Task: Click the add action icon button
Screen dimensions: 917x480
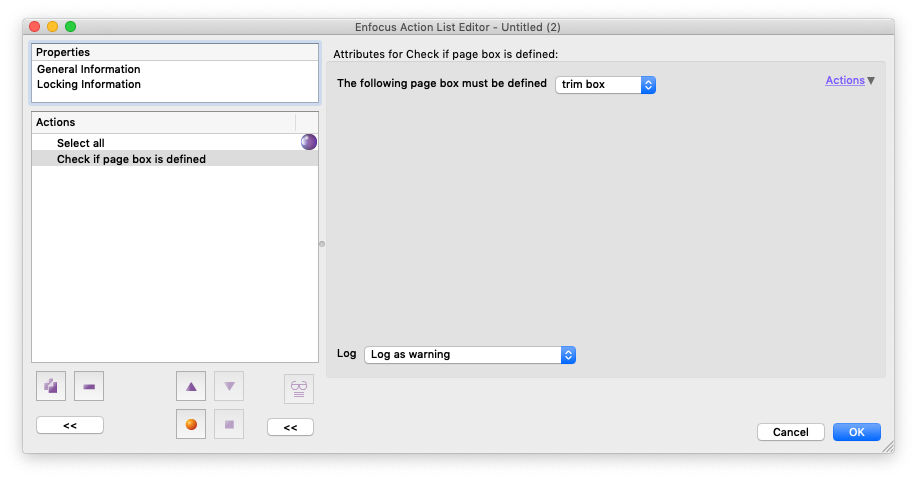Action: coord(51,386)
